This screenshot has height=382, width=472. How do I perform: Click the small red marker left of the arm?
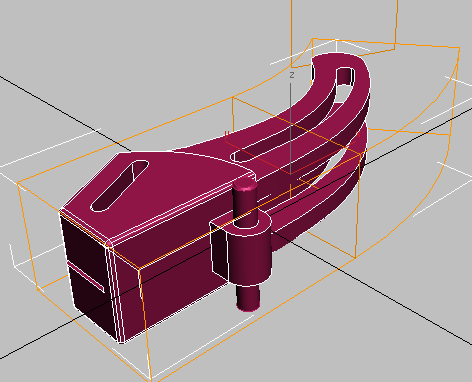[226, 134]
